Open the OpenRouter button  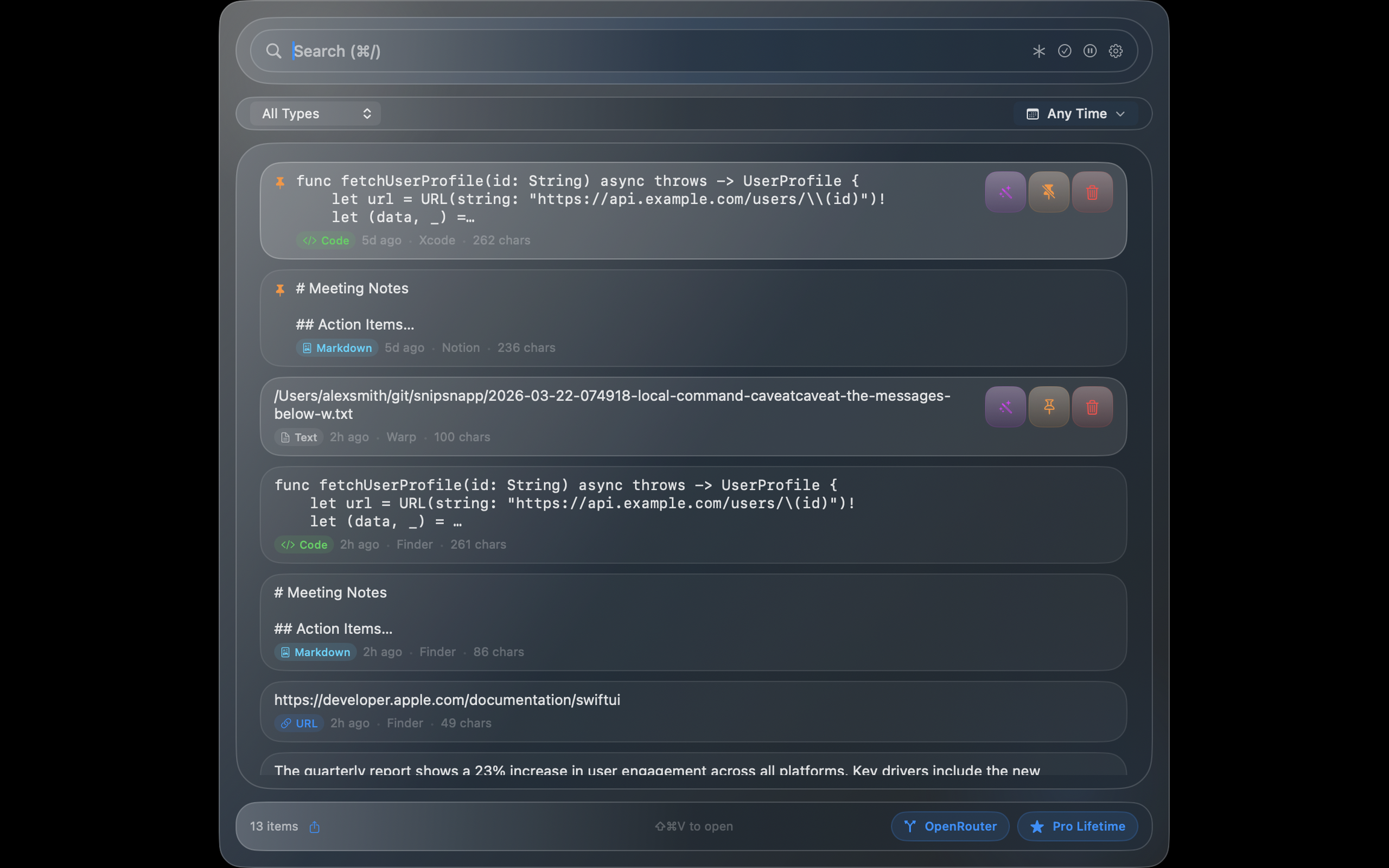950,827
